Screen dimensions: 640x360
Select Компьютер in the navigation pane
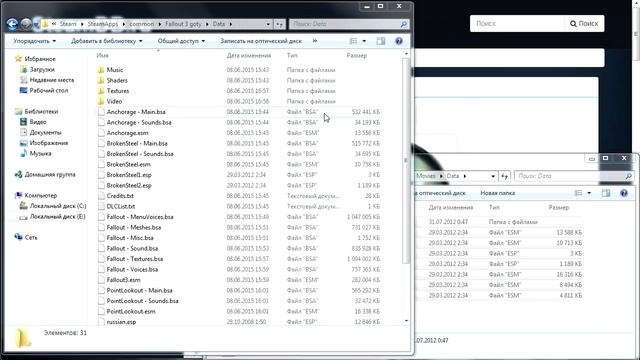click(40, 196)
